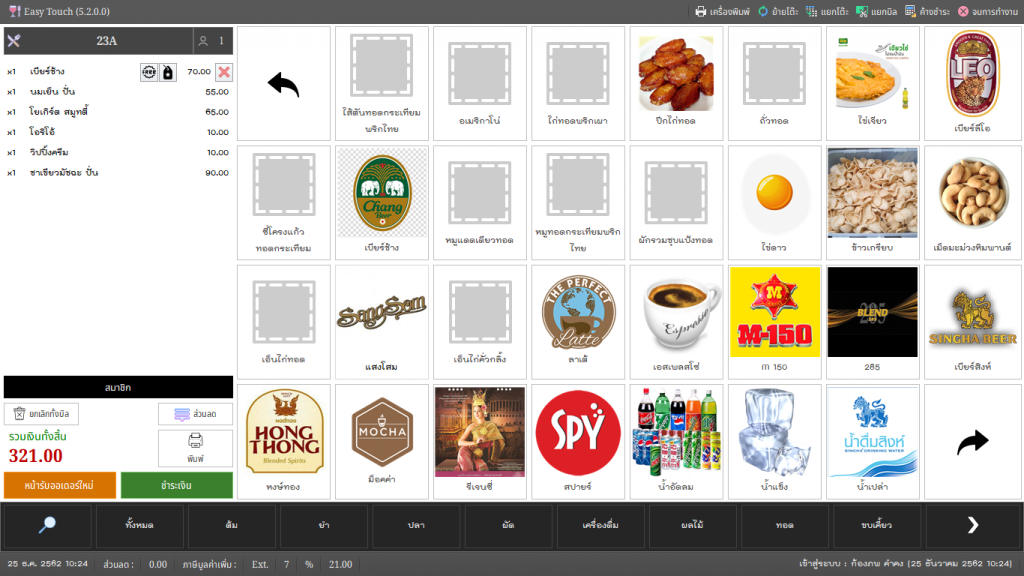
Task: Select the split table (แยกโต๊ะ) option
Action: coord(827,11)
